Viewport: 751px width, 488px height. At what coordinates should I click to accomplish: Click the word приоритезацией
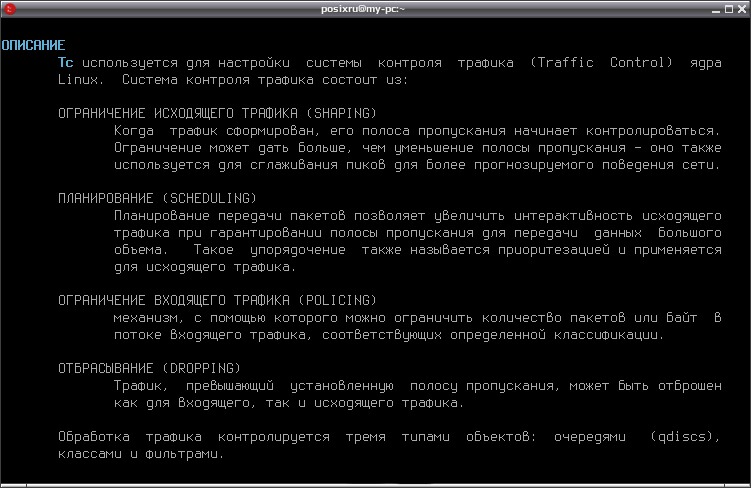(x=554, y=250)
